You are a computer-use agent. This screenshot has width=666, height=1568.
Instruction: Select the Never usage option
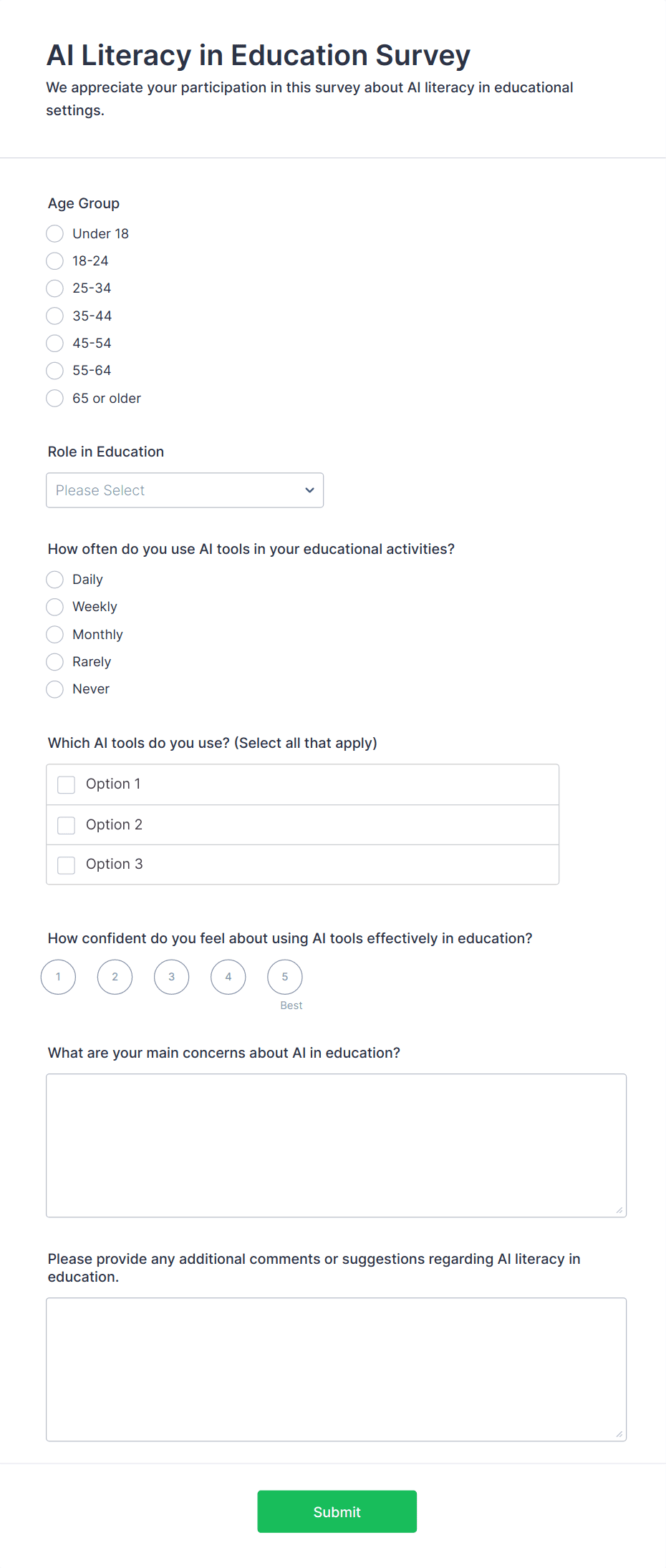(x=55, y=689)
